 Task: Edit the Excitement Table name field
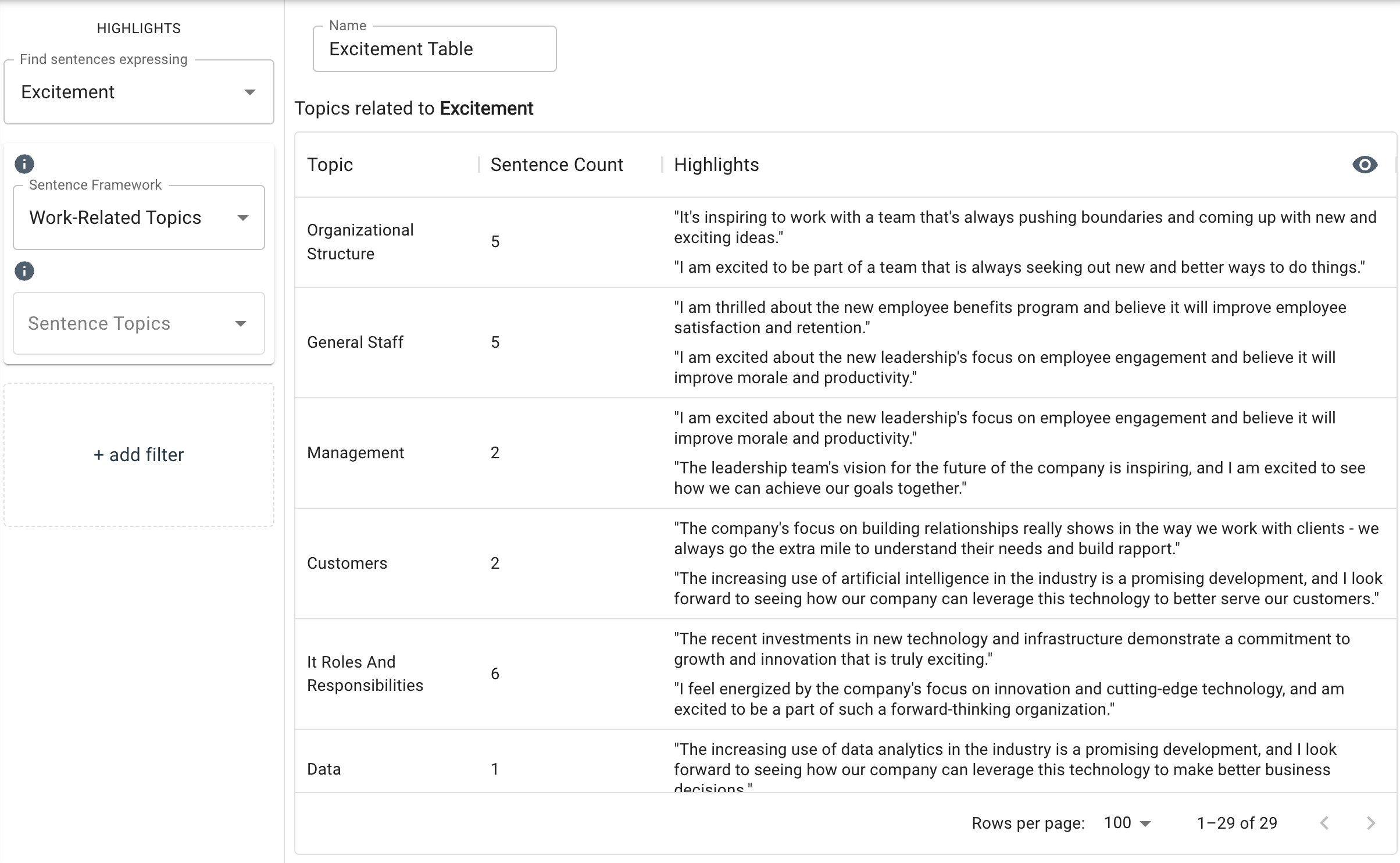[434, 49]
